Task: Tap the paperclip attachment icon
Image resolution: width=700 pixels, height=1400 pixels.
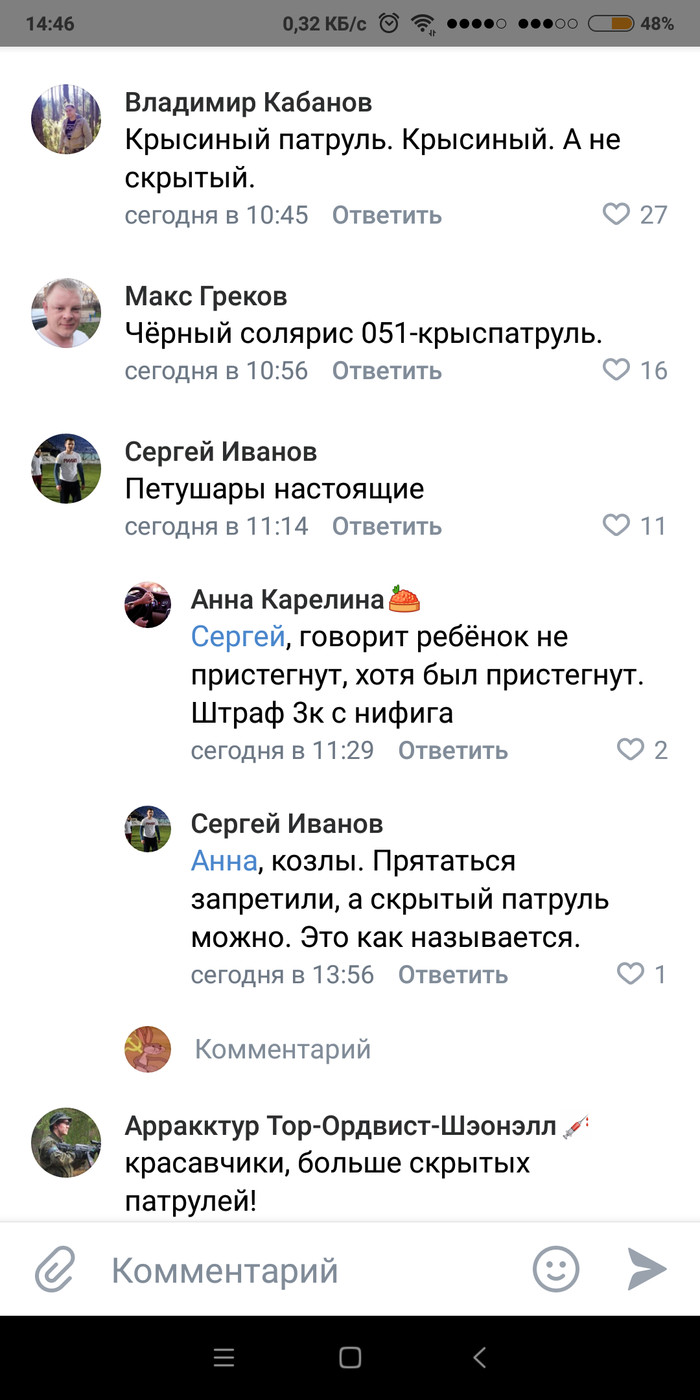Action: [x=55, y=1271]
